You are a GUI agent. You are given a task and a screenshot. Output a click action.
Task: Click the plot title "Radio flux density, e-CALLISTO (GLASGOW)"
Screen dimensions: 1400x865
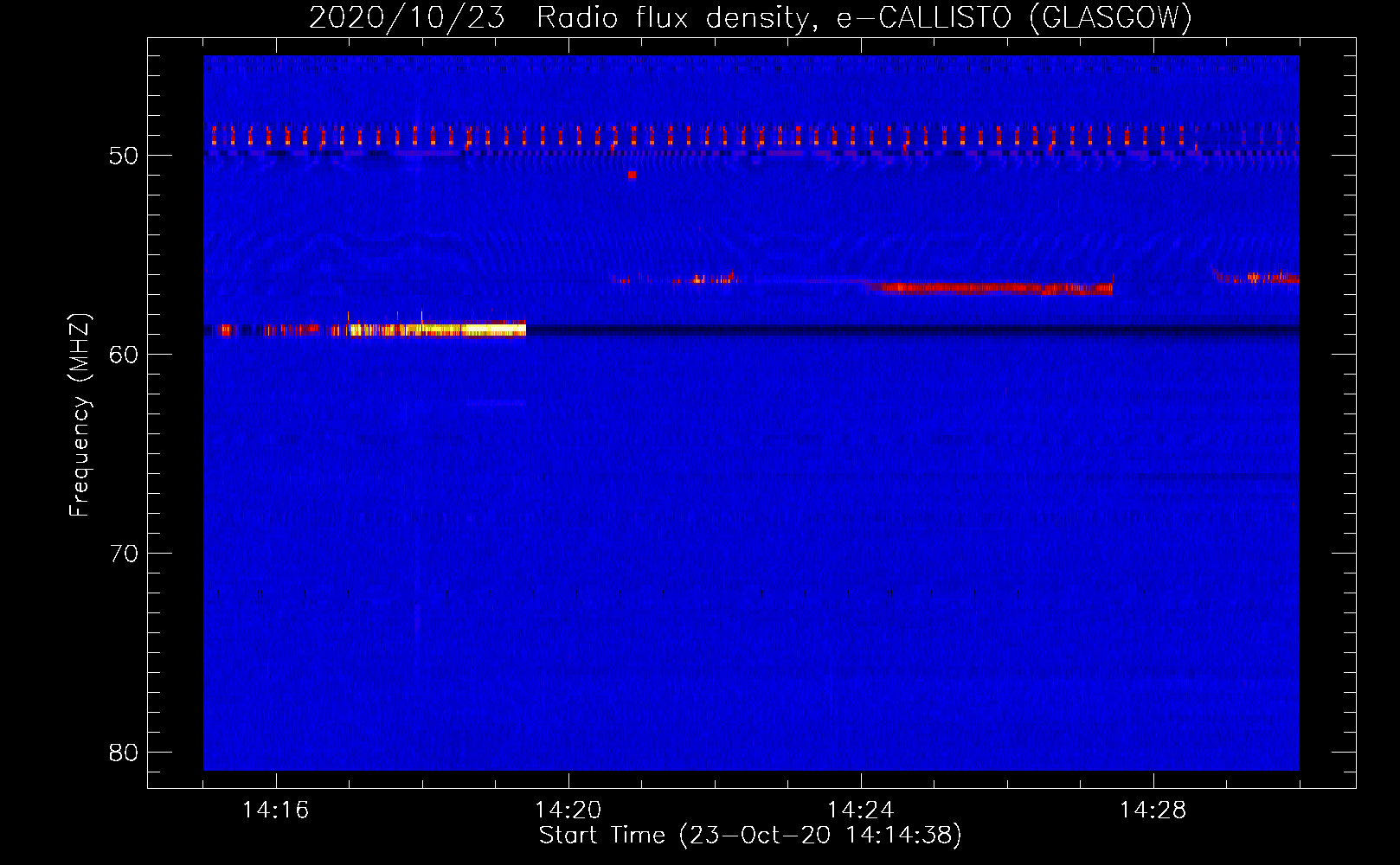[864, 17]
